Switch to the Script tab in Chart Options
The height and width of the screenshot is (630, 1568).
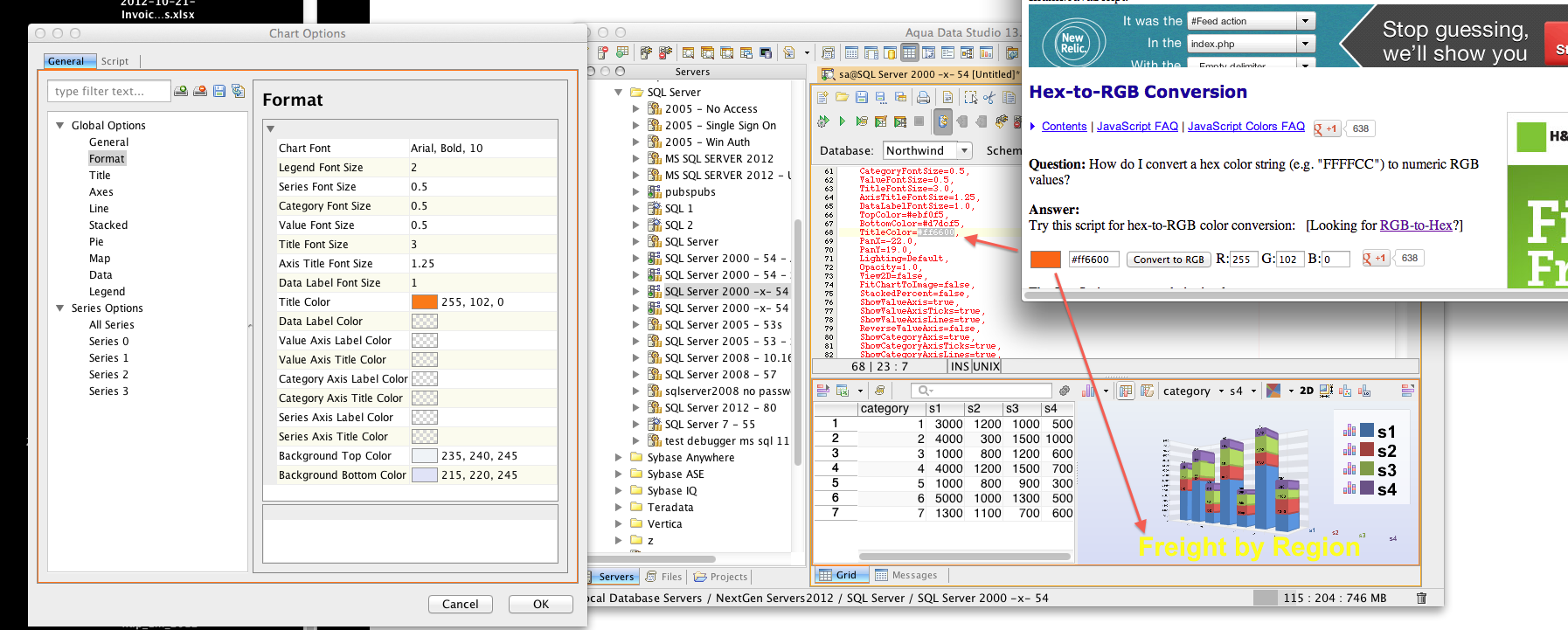(114, 61)
